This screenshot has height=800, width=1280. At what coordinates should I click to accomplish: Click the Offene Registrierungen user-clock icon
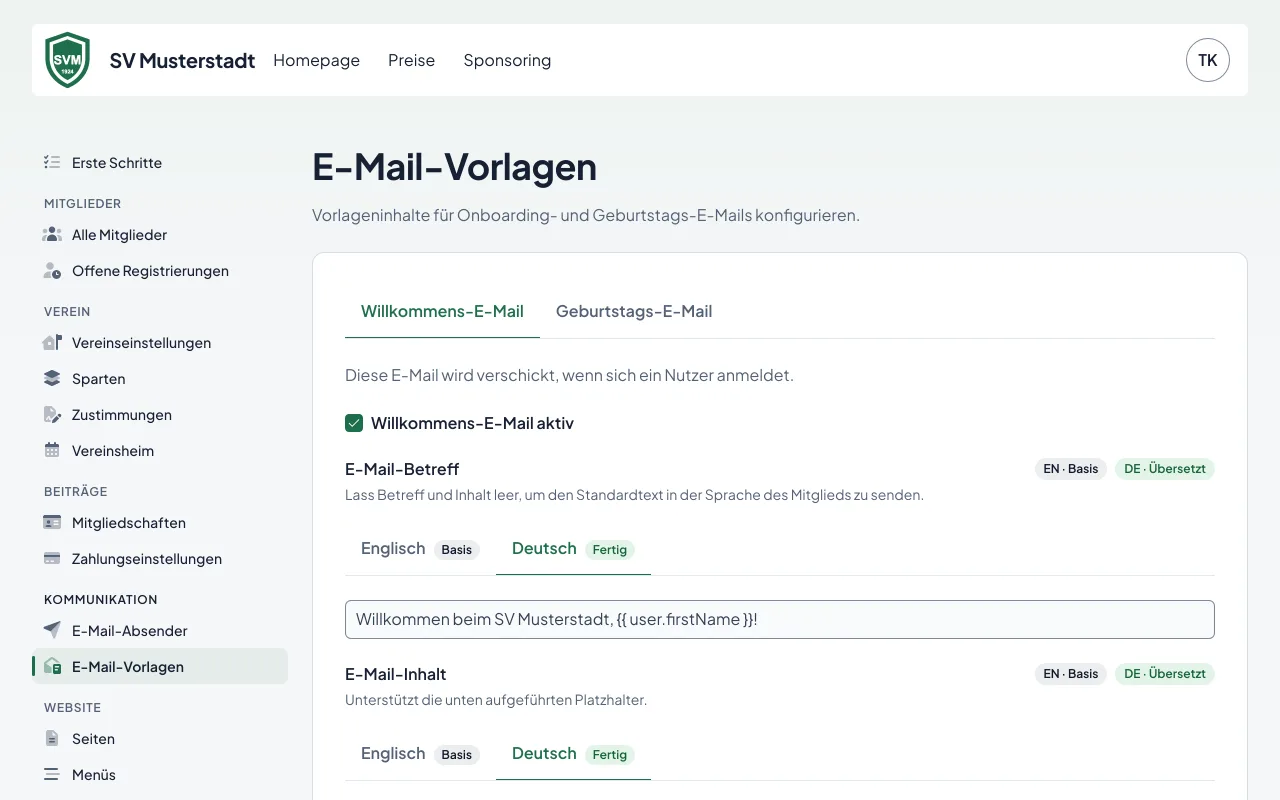click(x=52, y=270)
